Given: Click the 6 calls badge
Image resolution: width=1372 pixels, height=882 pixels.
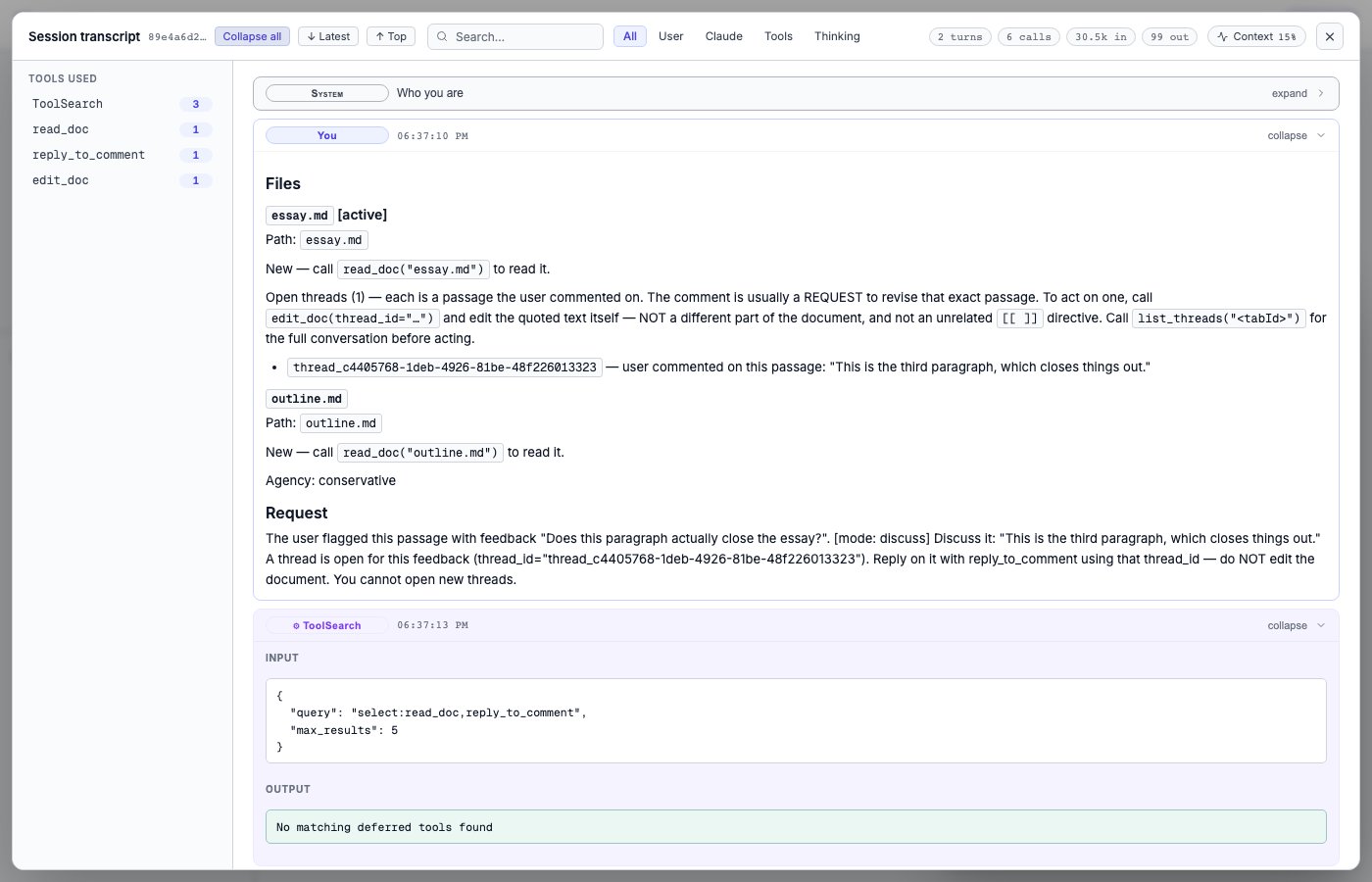Looking at the screenshot, I should point(1029,36).
